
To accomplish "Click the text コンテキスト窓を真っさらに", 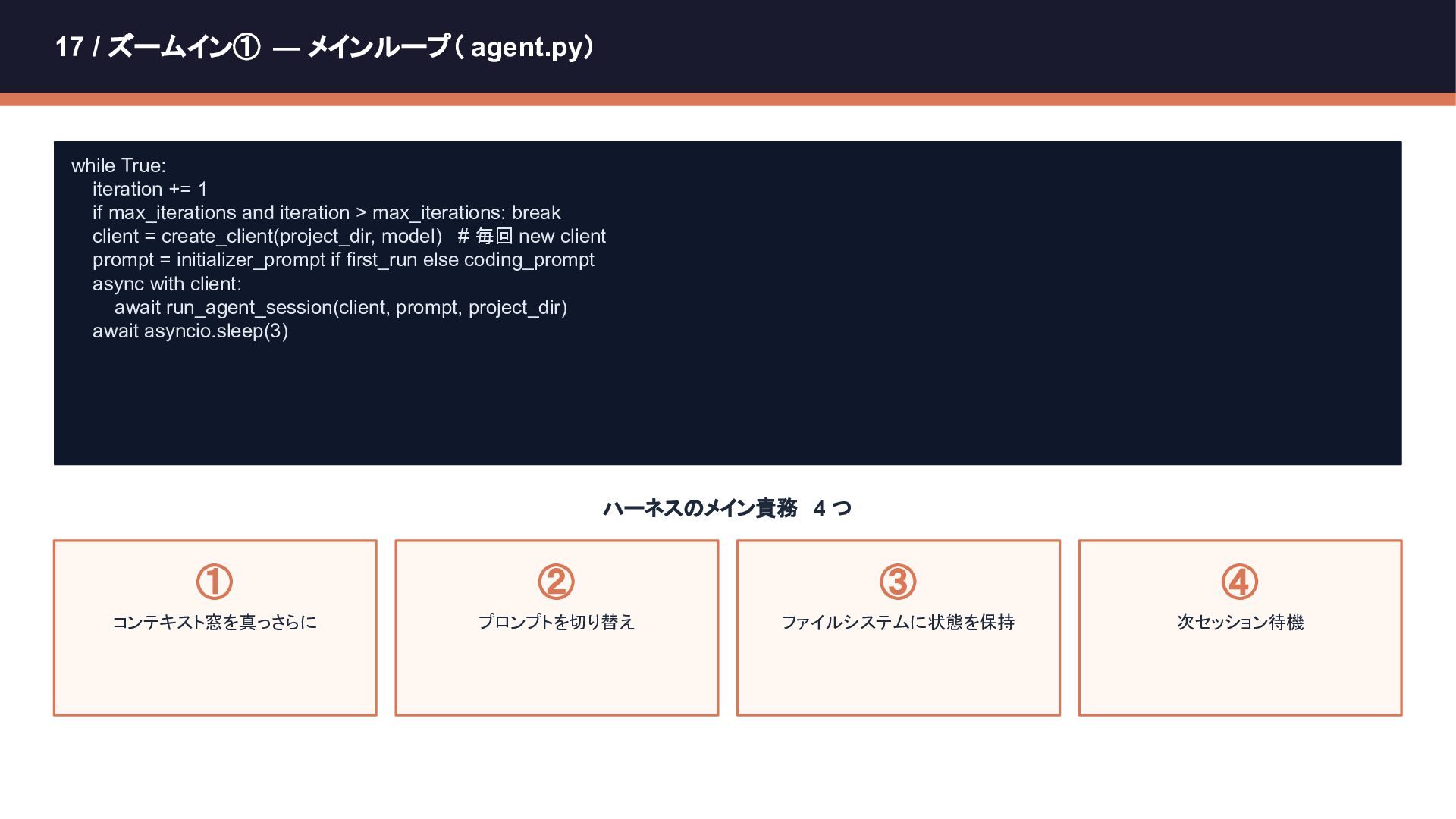I will coord(215,622).
